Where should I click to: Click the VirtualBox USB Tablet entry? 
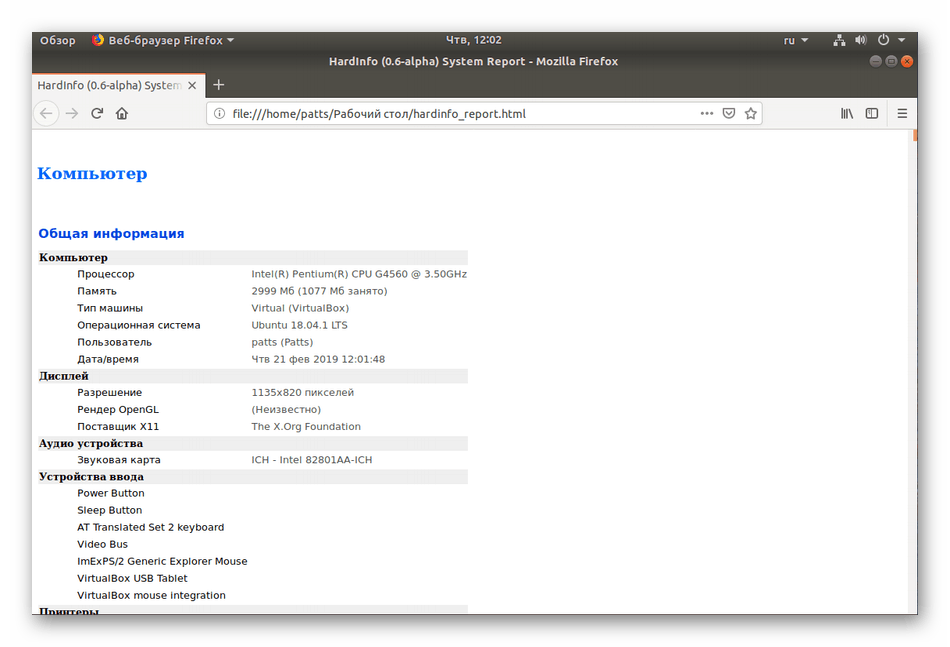pos(132,577)
